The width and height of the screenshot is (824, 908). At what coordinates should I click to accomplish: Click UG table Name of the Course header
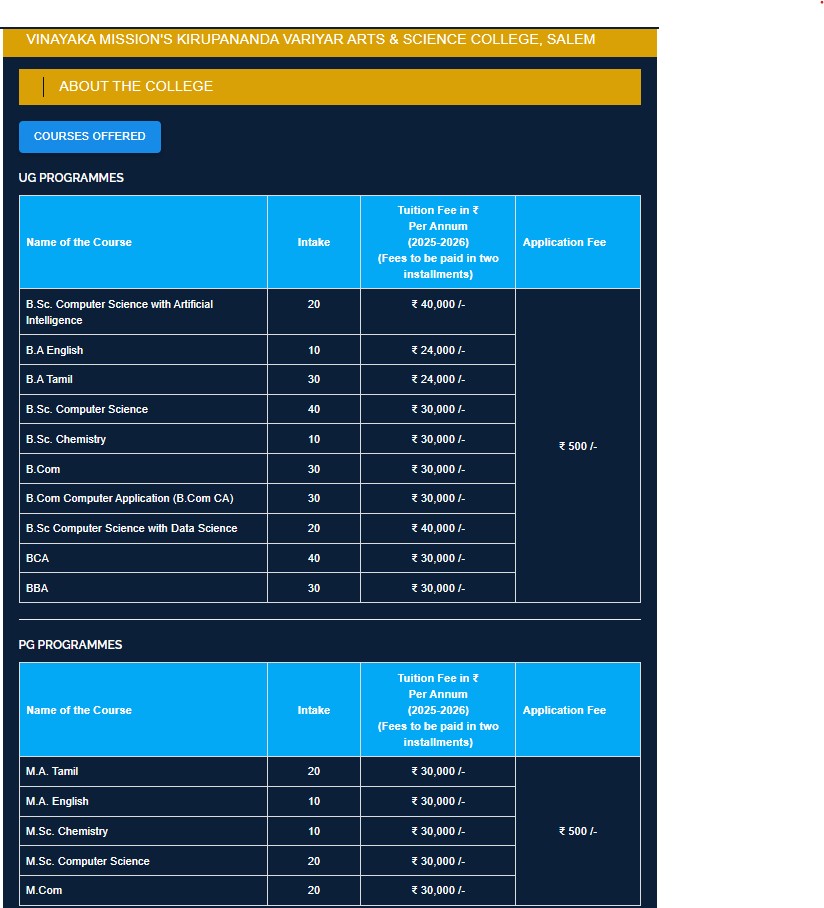pyautogui.click(x=143, y=242)
